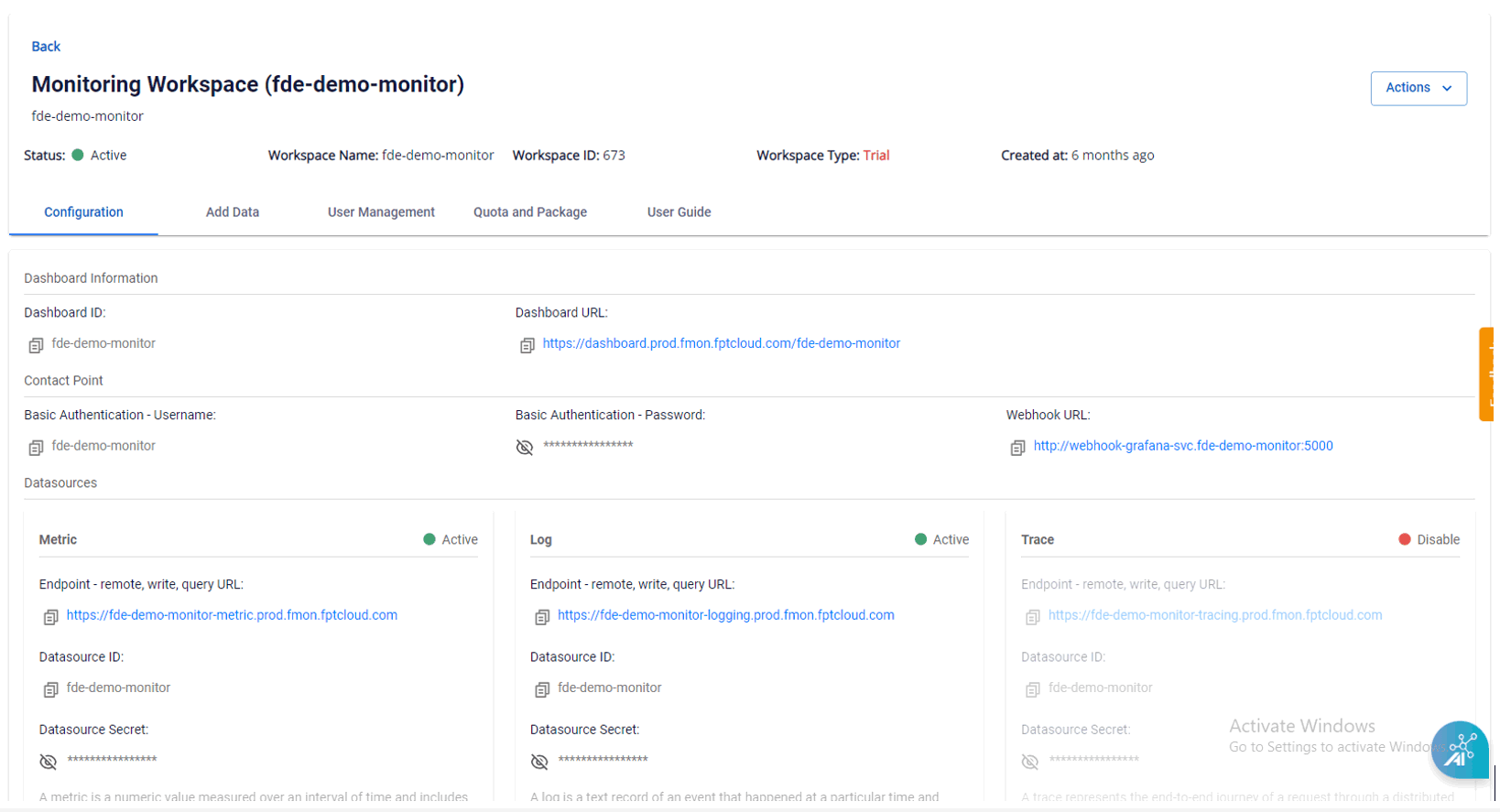This screenshot has height=812, width=1500.
Task: Copy the Metric Datasource ID
Action: point(51,689)
